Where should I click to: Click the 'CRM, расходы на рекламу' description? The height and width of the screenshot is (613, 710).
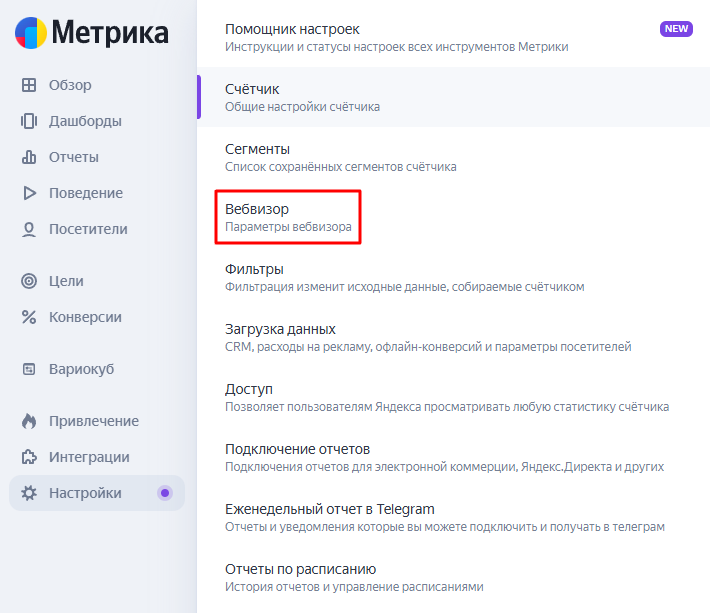pos(428,347)
